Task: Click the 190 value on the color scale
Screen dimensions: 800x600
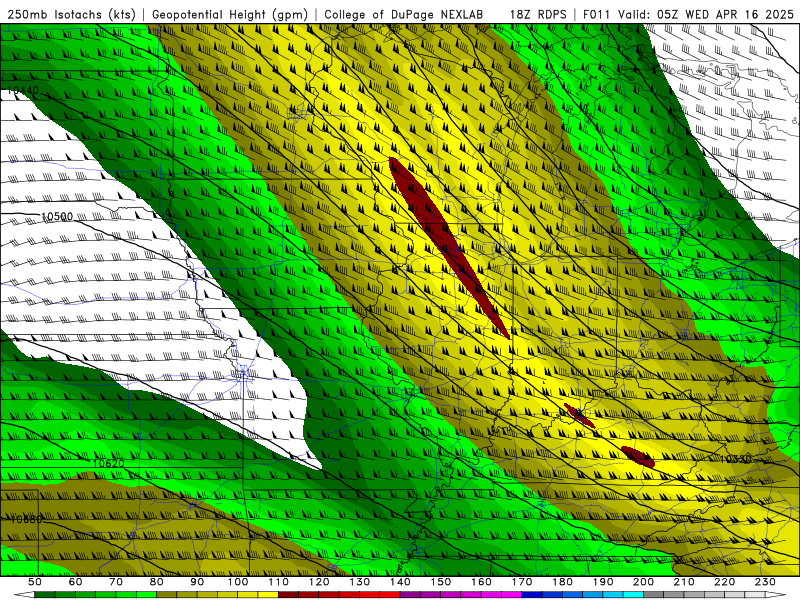Action: click(603, 582)
